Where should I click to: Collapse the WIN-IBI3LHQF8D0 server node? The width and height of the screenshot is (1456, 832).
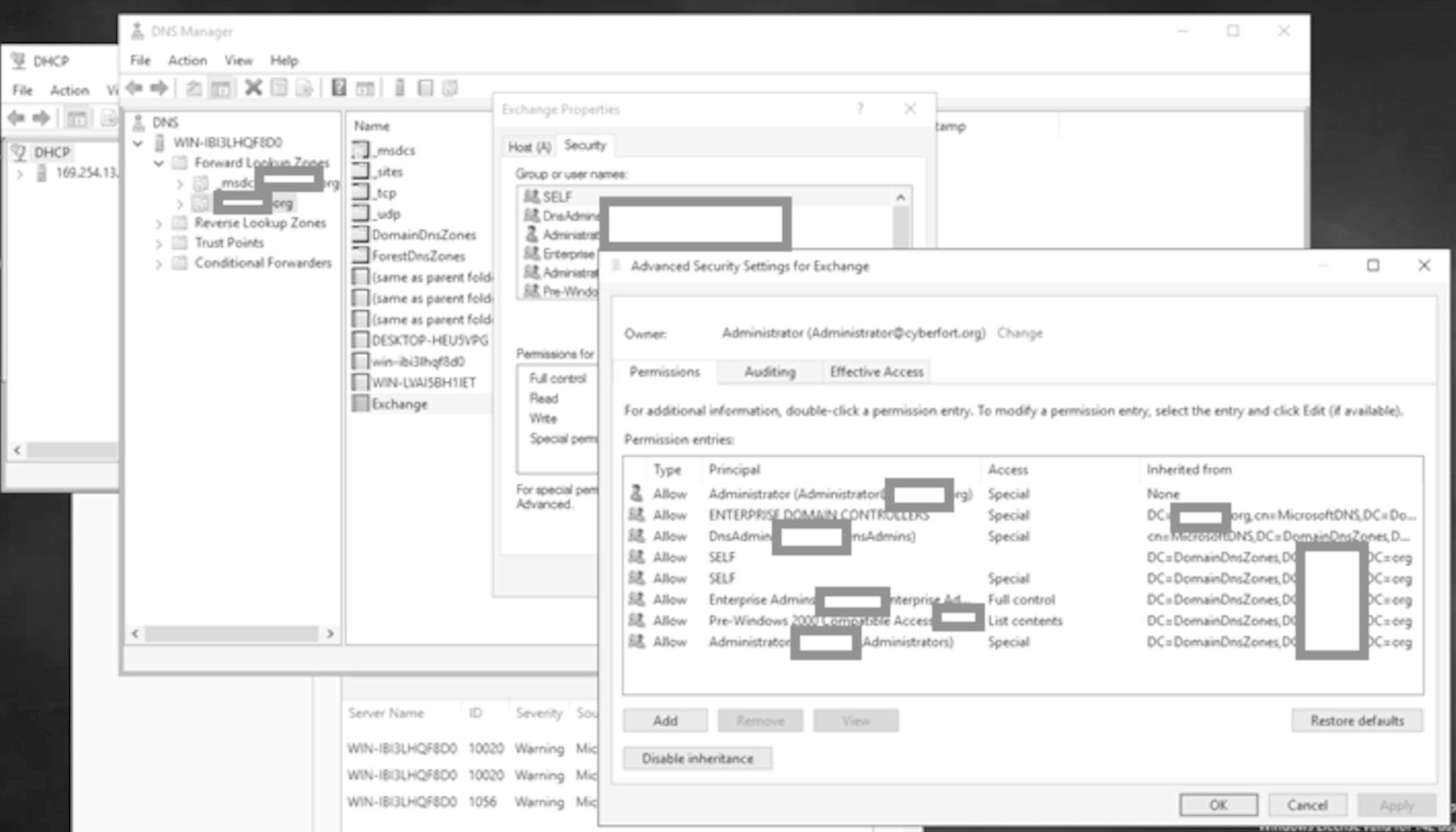138,143
